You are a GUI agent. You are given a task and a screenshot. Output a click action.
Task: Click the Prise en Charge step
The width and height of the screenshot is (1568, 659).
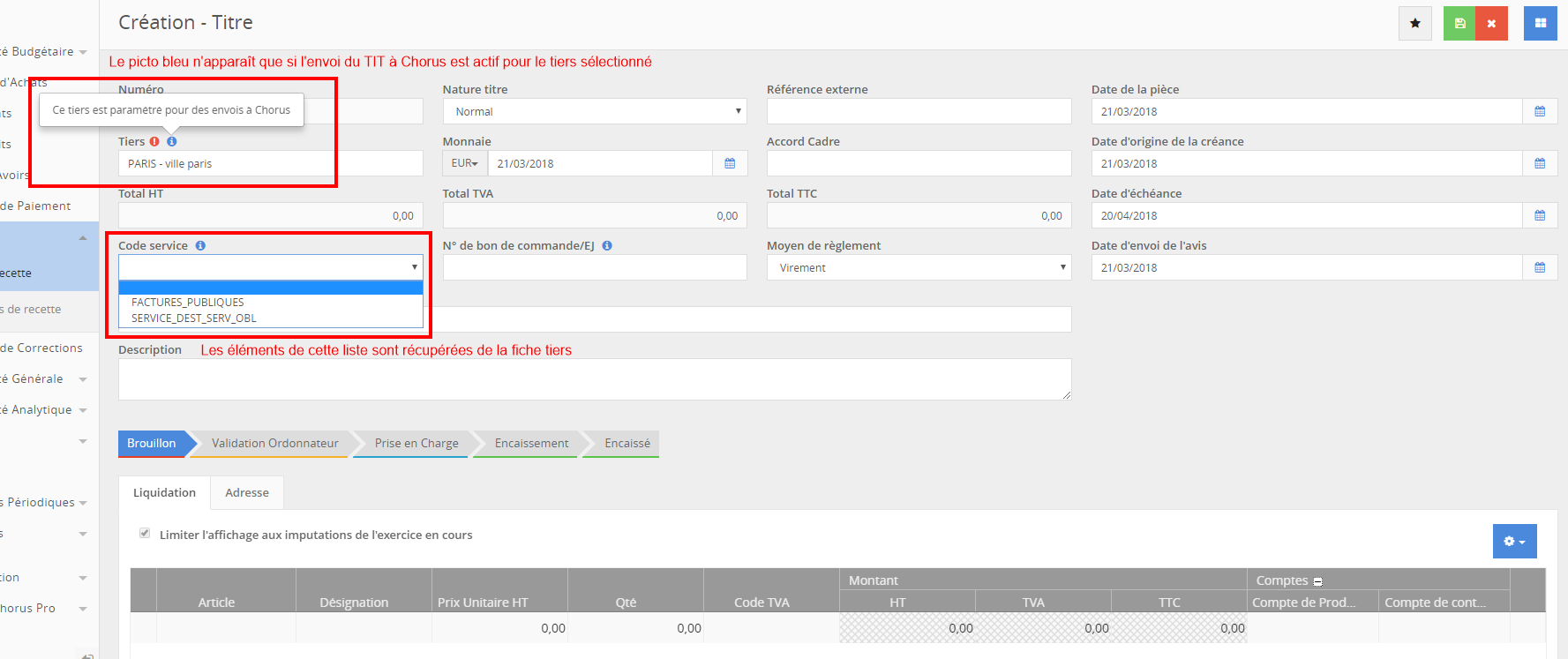coord(416,444)
